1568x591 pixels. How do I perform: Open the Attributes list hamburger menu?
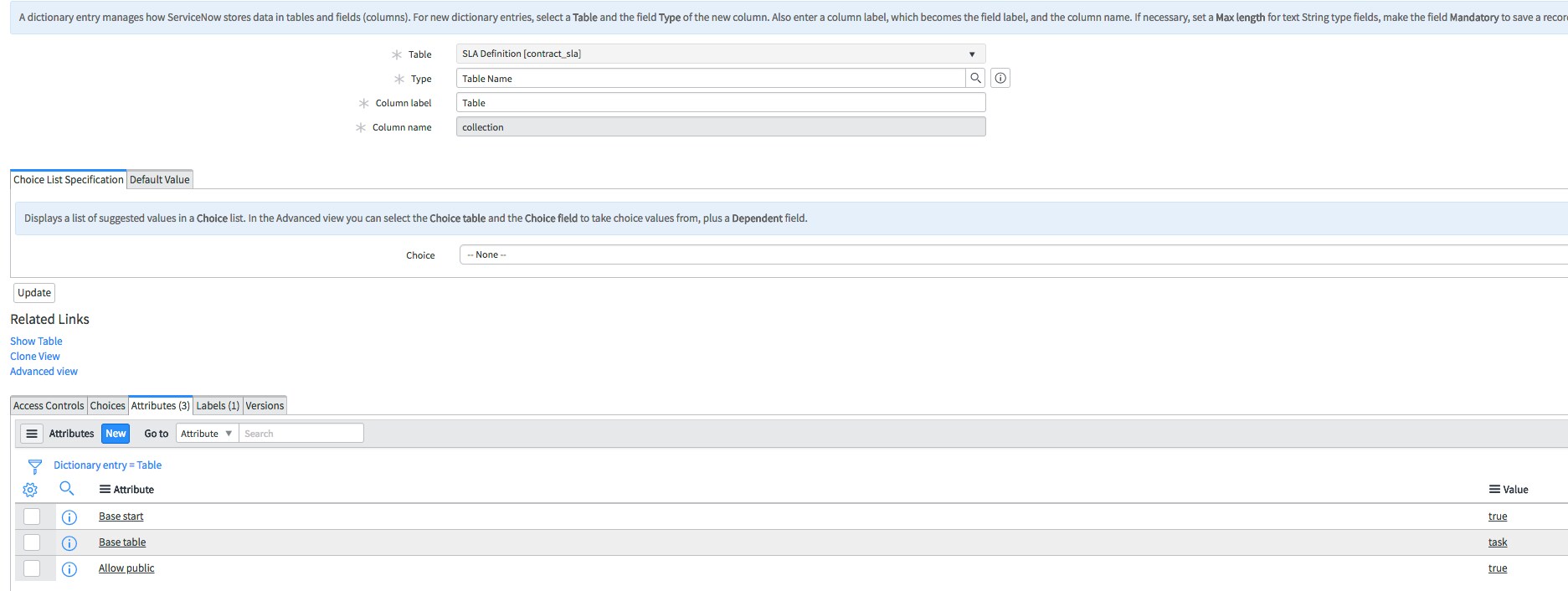pos(32,434)
